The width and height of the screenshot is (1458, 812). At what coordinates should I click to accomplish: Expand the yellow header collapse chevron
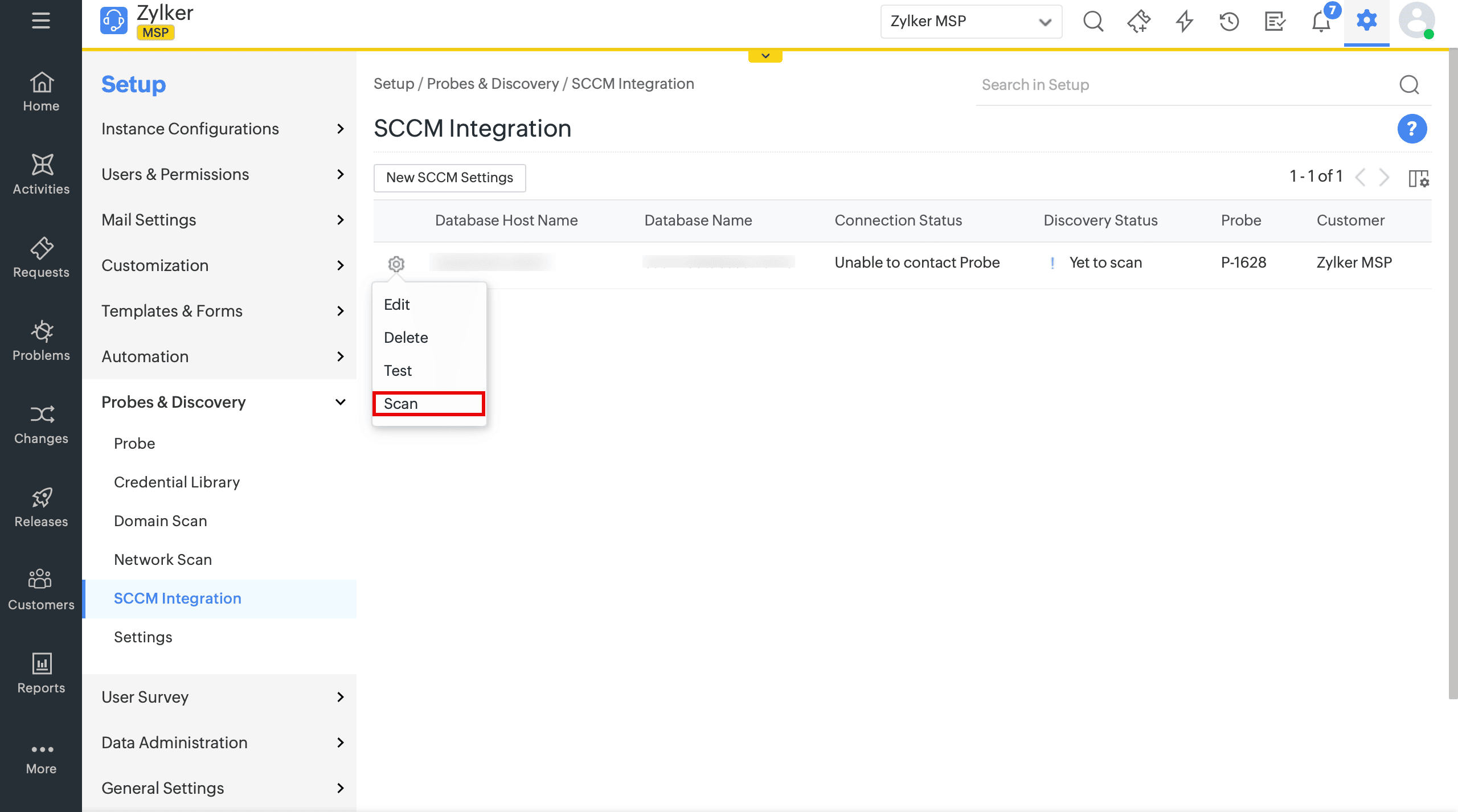(x=765, y=56)
